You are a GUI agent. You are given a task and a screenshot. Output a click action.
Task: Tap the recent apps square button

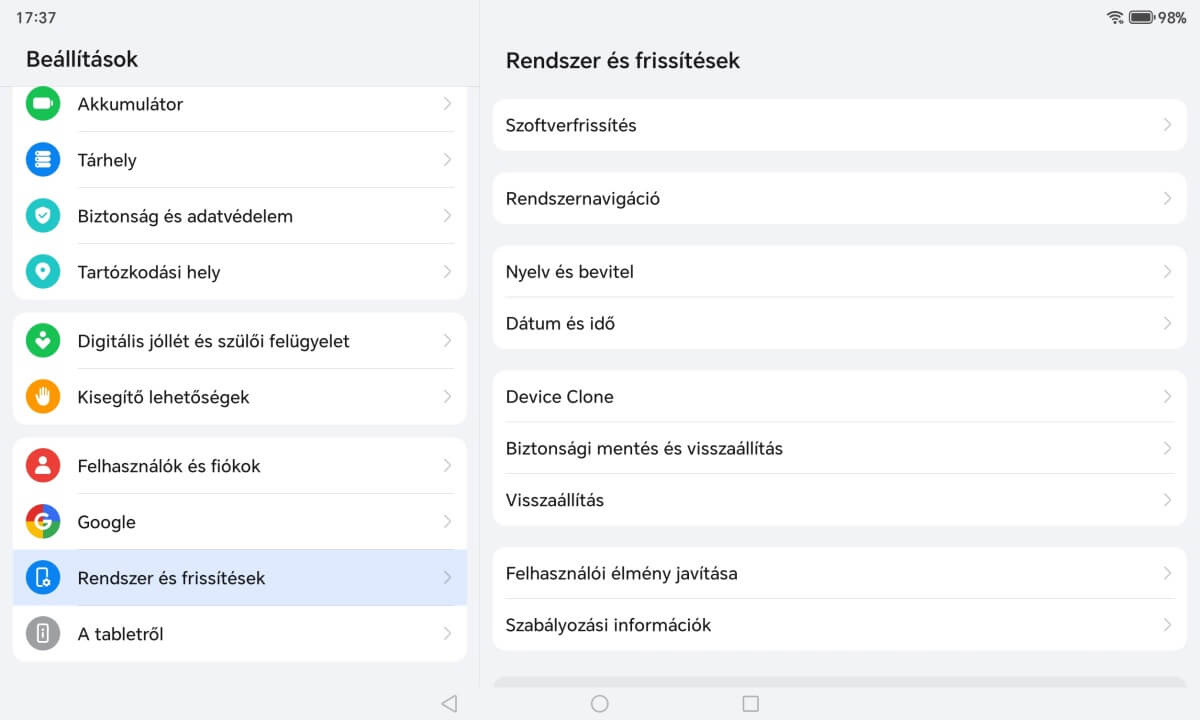[751, 704]
